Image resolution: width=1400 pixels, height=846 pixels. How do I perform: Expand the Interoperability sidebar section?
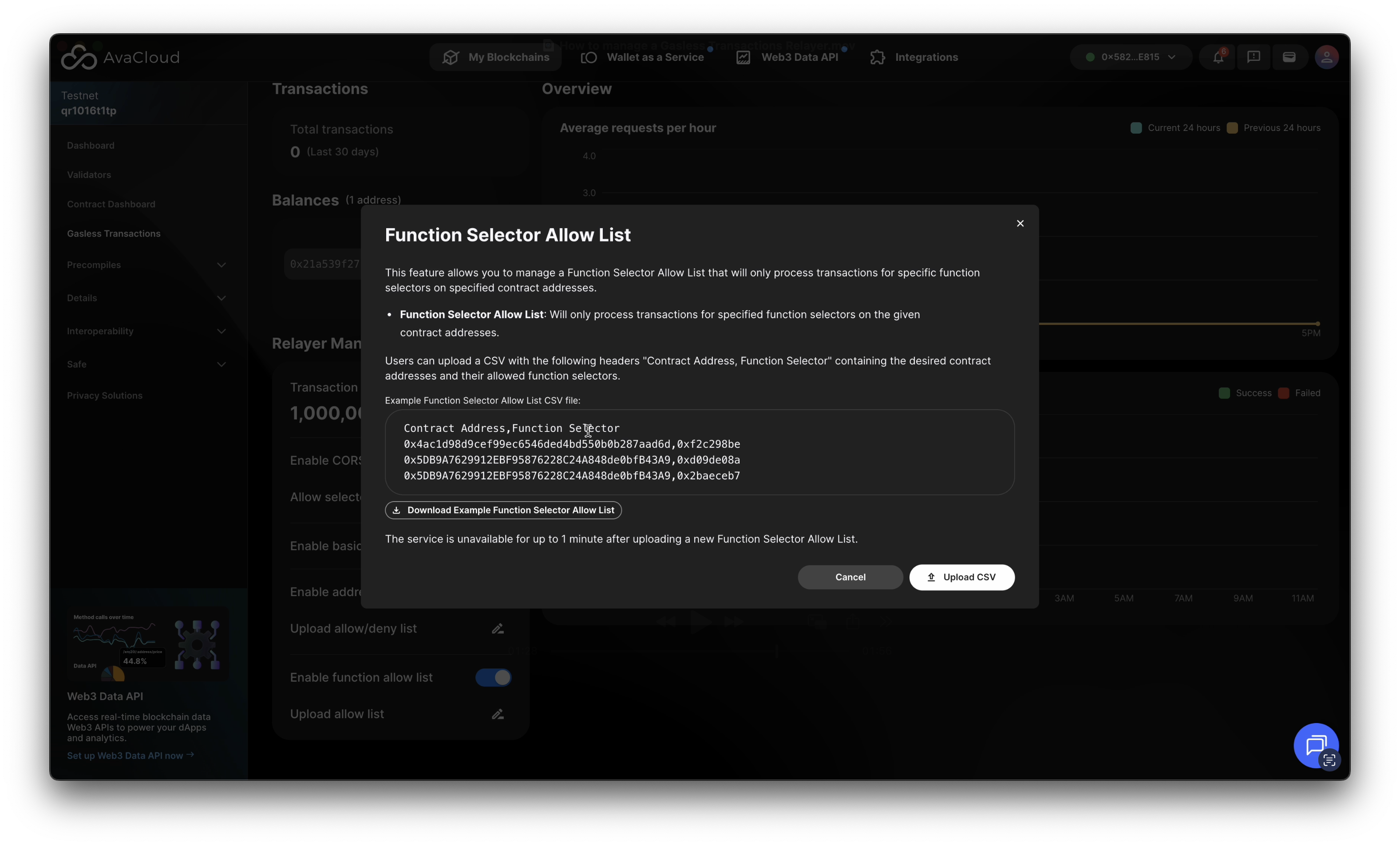click(x=221, y=331)
